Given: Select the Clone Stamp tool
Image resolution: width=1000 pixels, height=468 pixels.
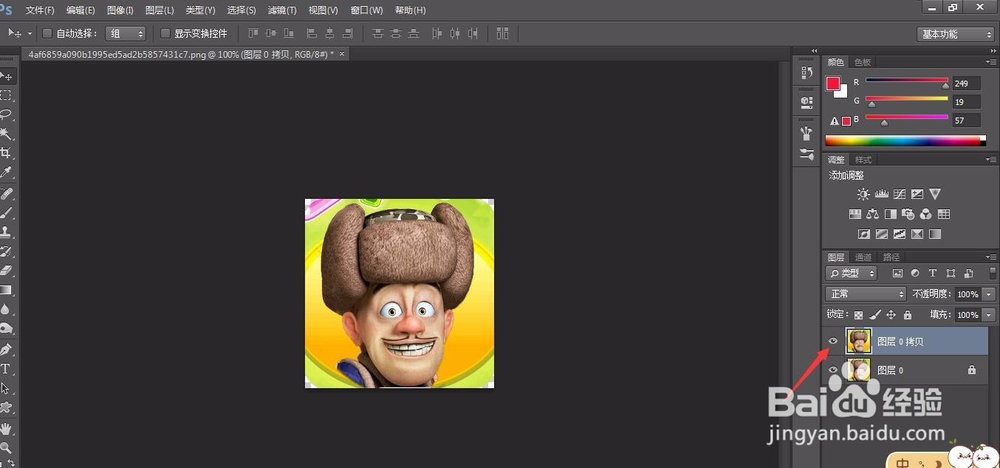Looking at the screenshot, I should pyautogui.click(x=6, y=231).
